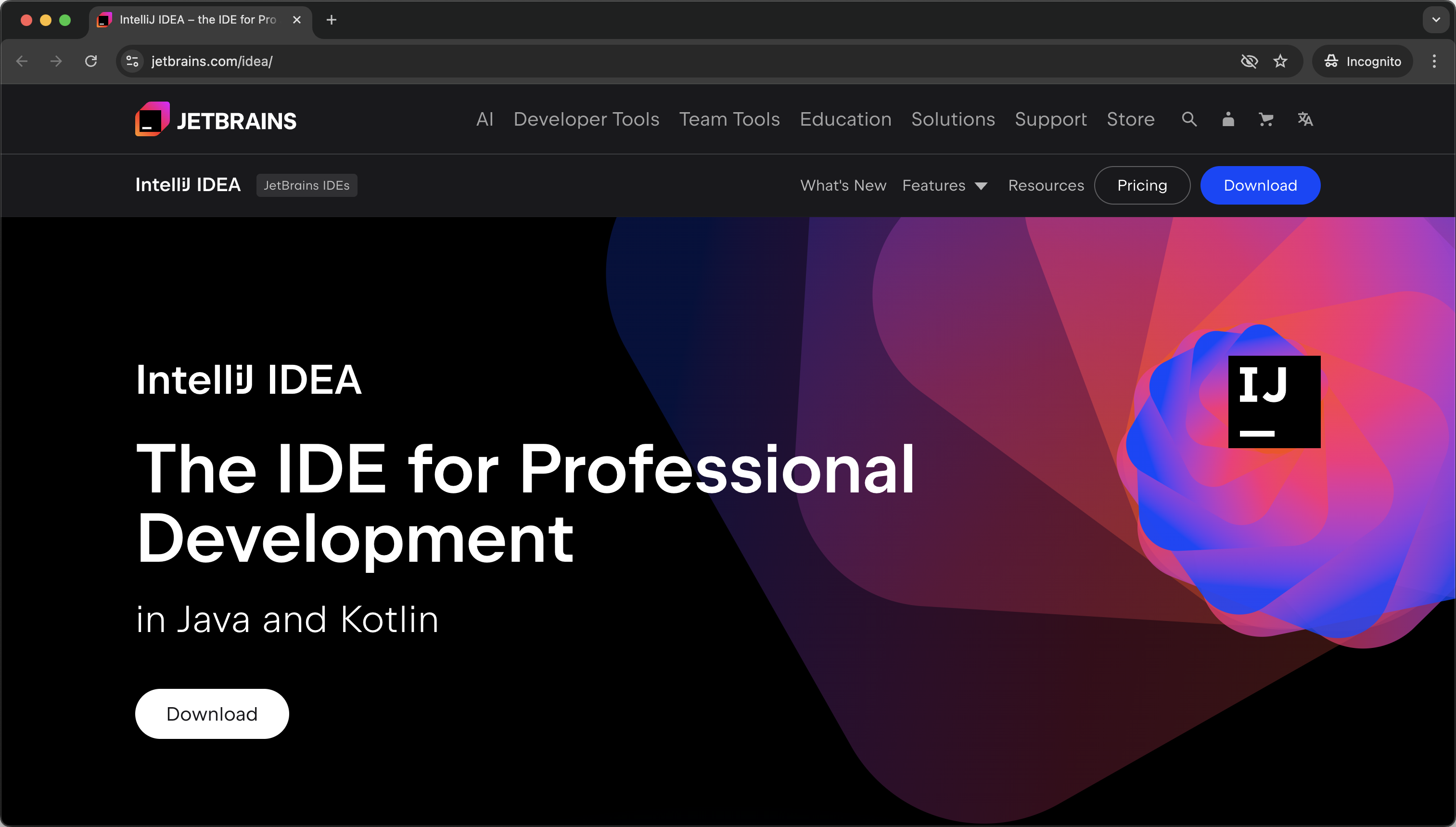View site information icon in address bar
The image size is (1456, 827).
[x=132, y=61]
